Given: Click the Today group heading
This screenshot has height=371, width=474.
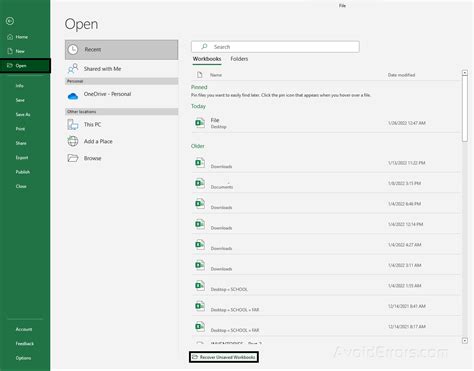Looking at the screenshot, I should (198, 106).
